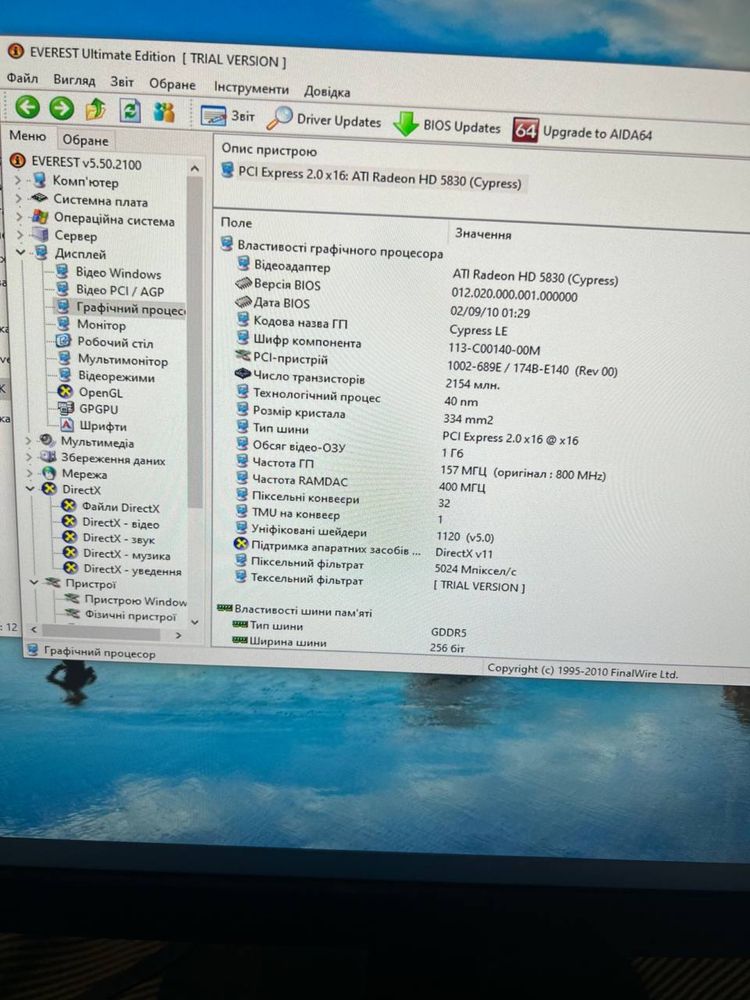Click the DirectX - уведення icon
The width and height of the screenshot is (750, 1000).
click(x=71, y=568)
